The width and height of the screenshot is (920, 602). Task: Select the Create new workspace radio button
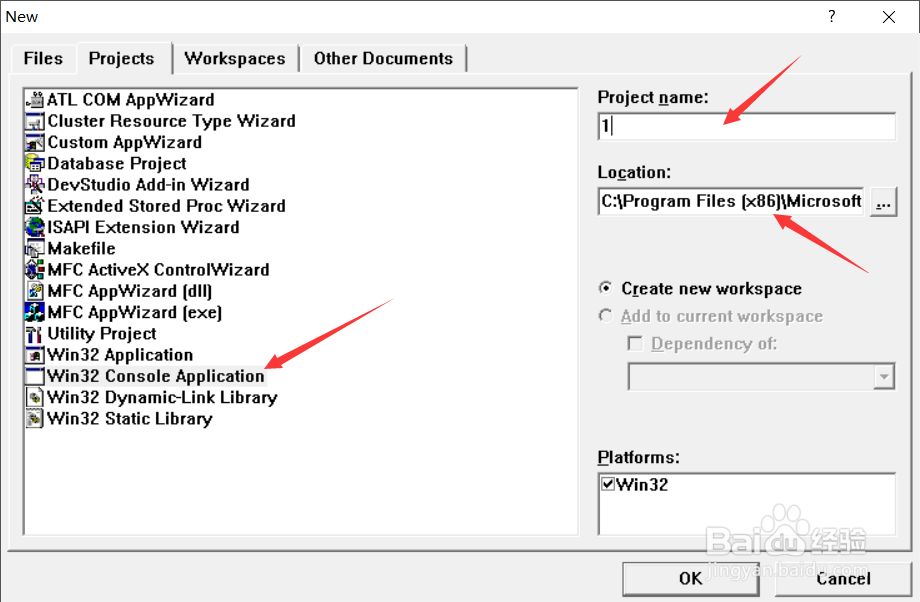pyautogui.click(x=607, y=288)
